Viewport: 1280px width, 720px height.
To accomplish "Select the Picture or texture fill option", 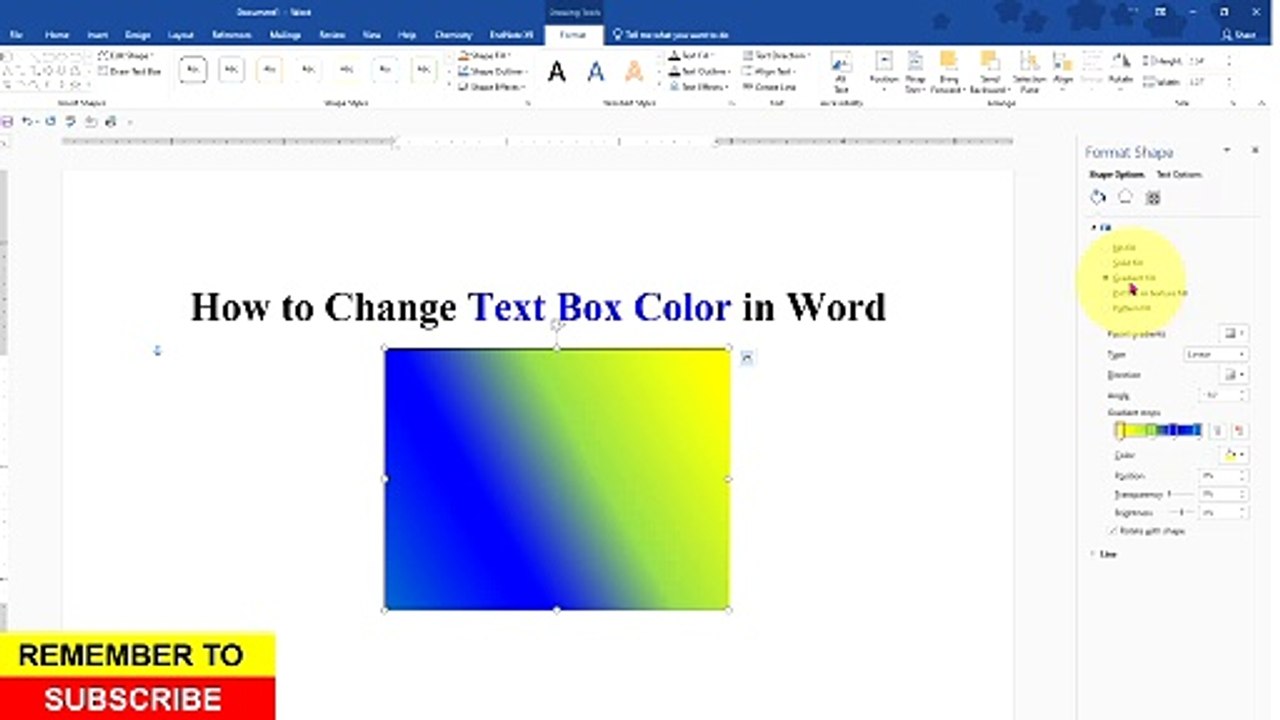I will (1146, 293).
